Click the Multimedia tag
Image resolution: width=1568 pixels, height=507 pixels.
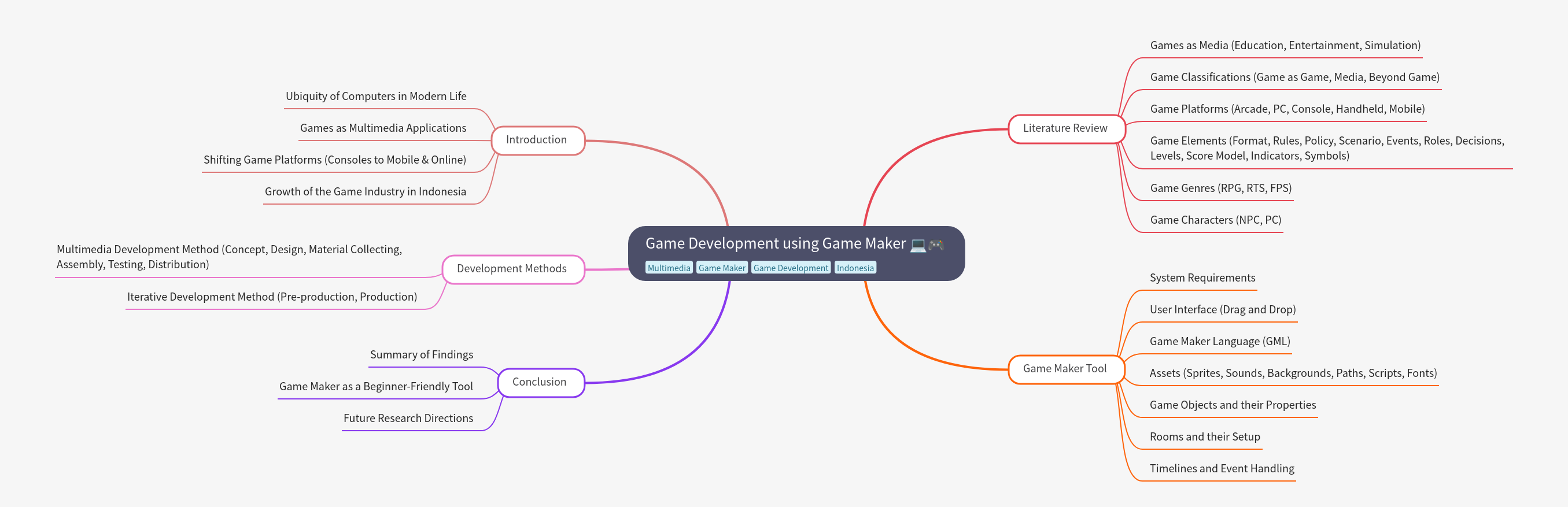pos(669,268)
